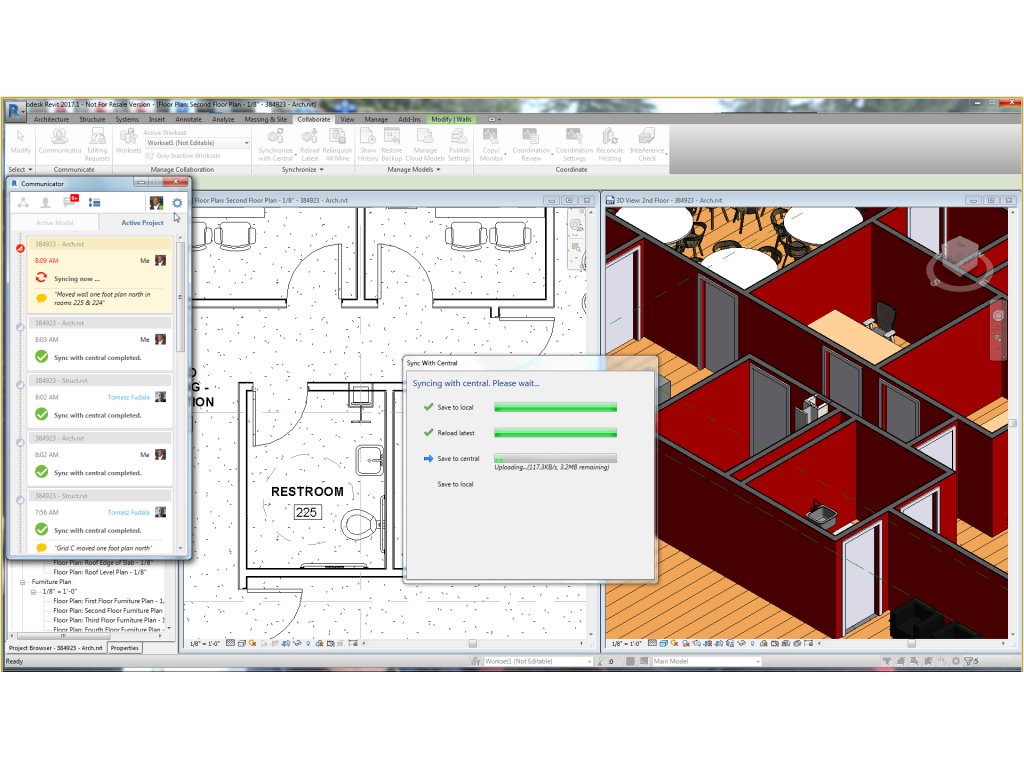This screenshot has height=768, width=1024.
Task: Open the Communicator settings gear
Action: (x=177, y=203)
